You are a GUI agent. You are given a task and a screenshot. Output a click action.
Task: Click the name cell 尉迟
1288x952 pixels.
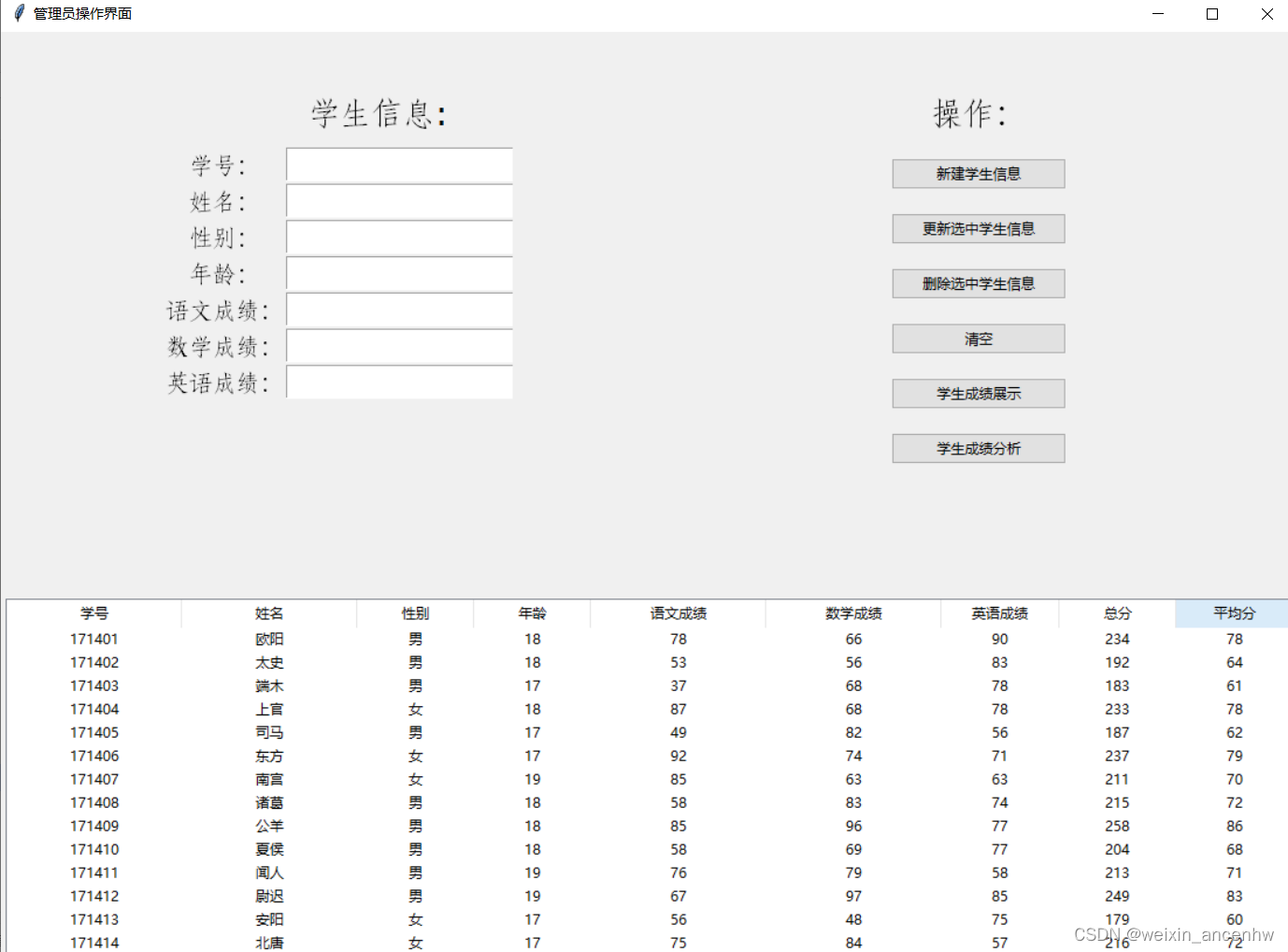pyautogui.click(x=269, y=897)
